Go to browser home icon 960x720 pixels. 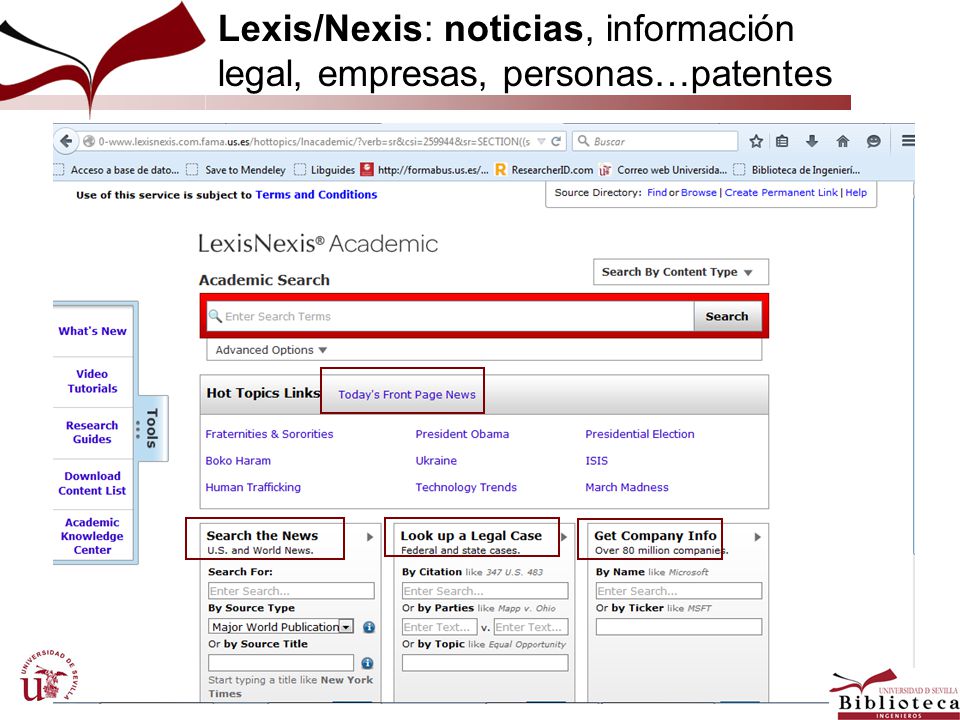[843, 141]
